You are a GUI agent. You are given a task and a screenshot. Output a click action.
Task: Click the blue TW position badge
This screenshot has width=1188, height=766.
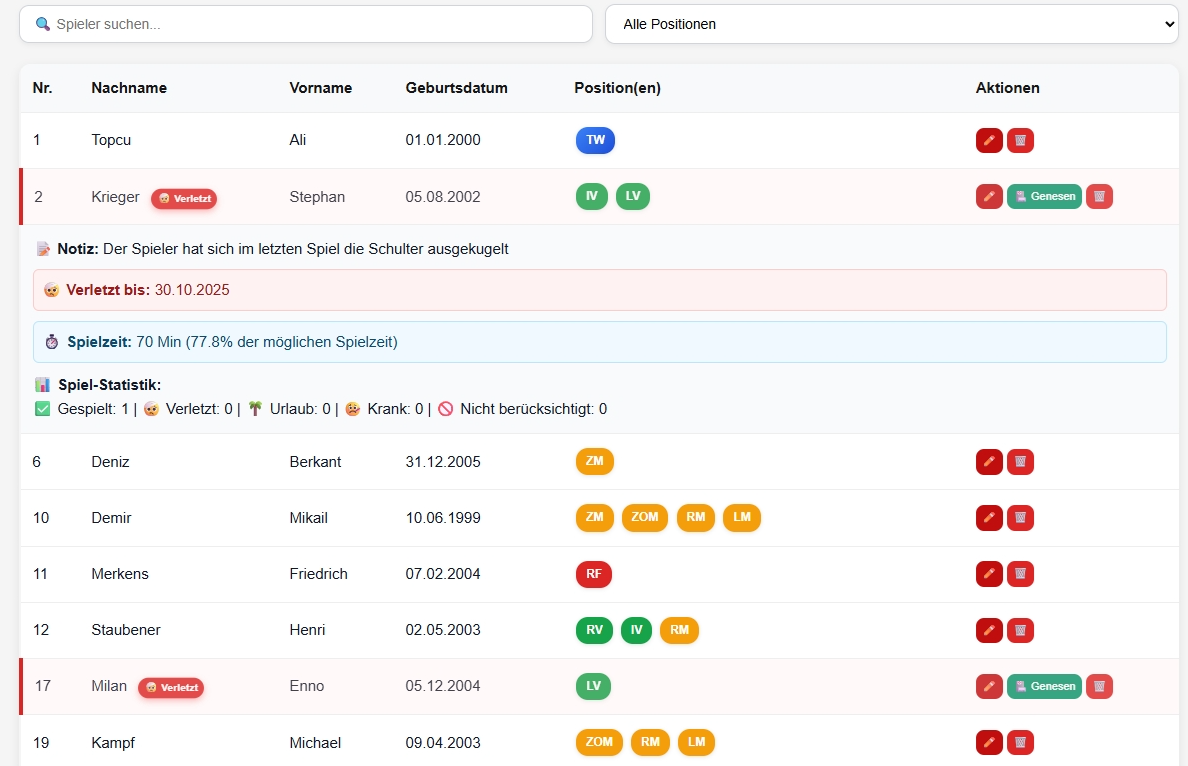(x=595, y=140)
